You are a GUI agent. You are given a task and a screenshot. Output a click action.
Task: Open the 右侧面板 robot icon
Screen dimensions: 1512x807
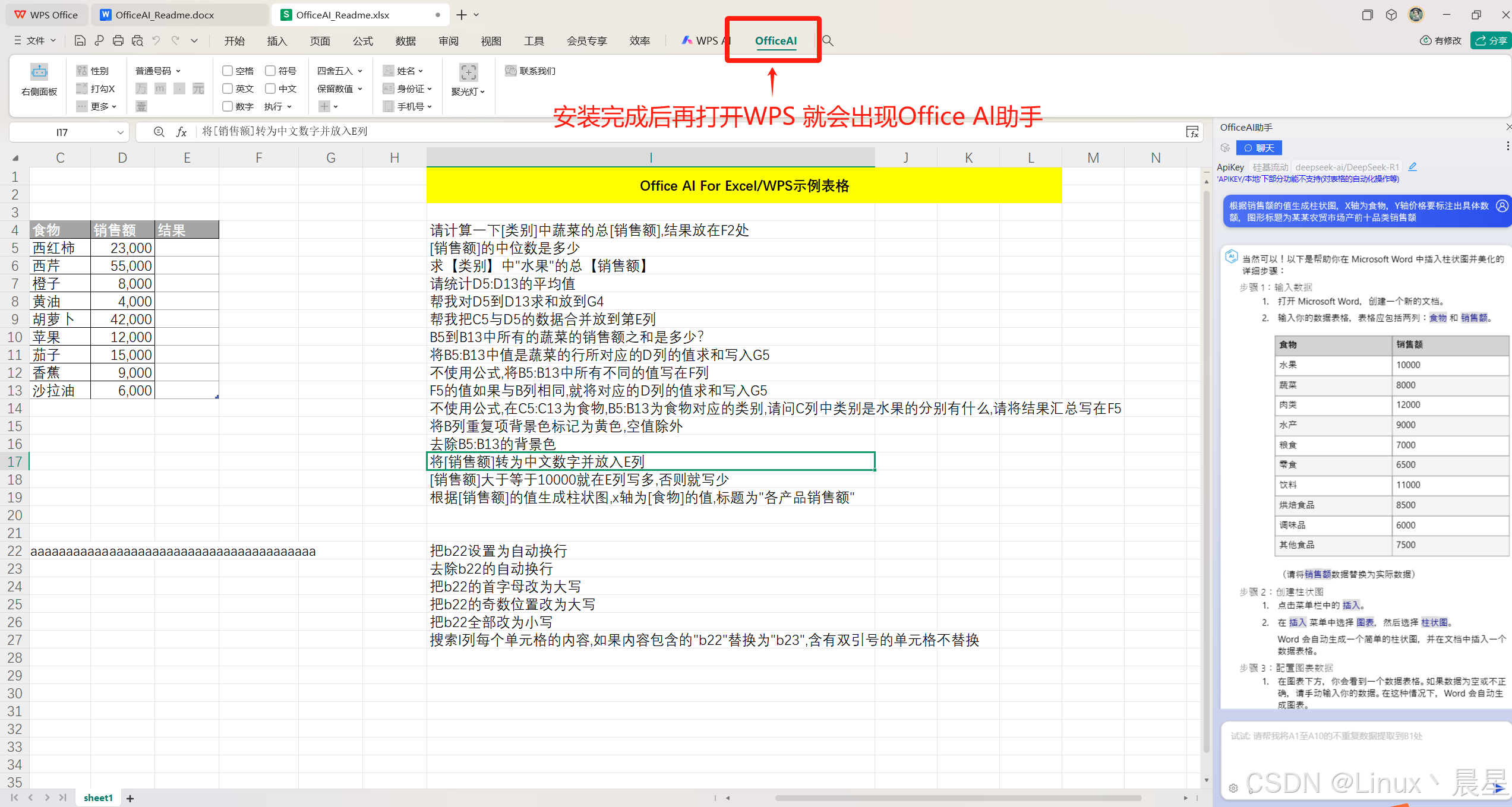[x=39, y=72]
